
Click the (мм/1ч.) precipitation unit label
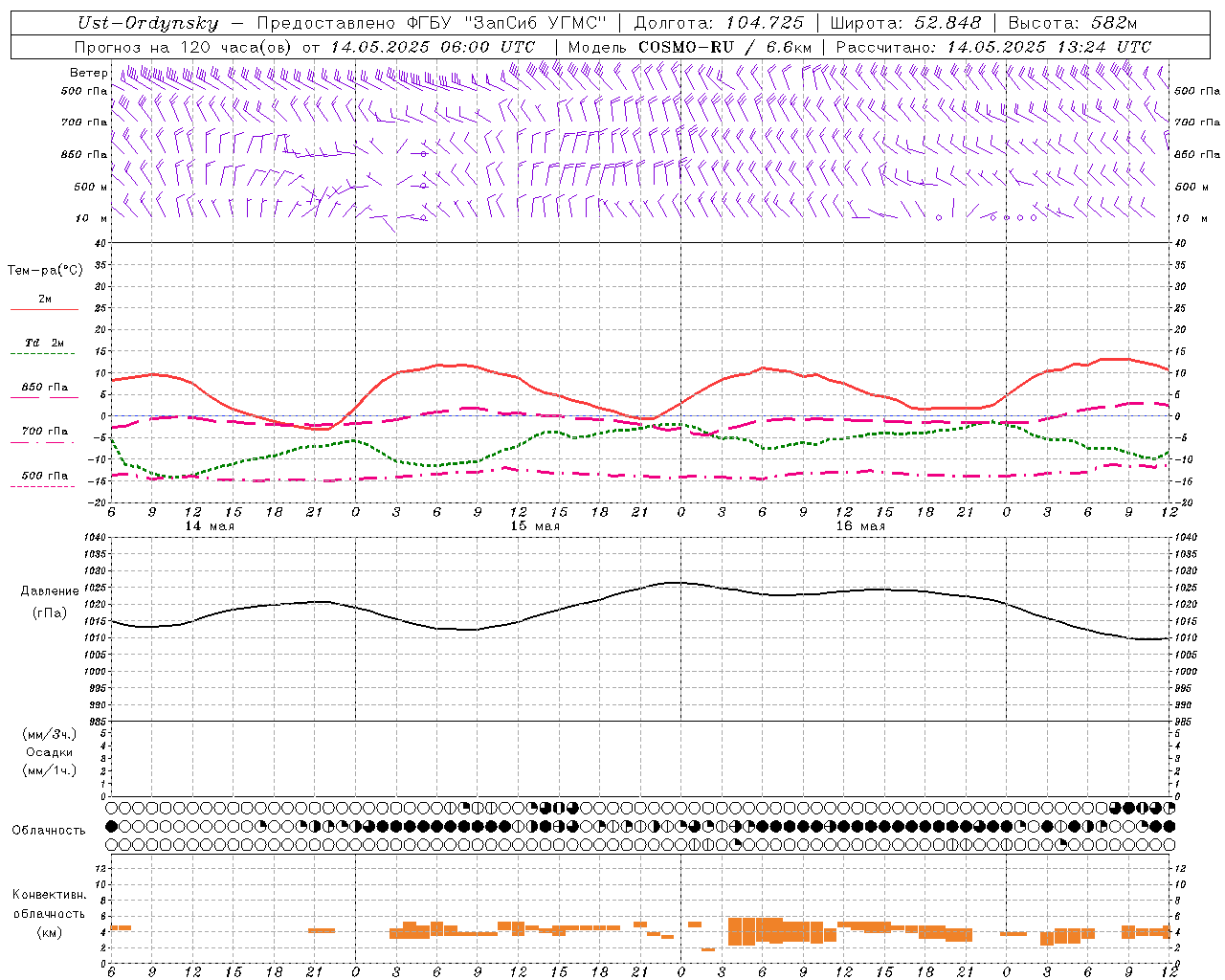point(49,770)
